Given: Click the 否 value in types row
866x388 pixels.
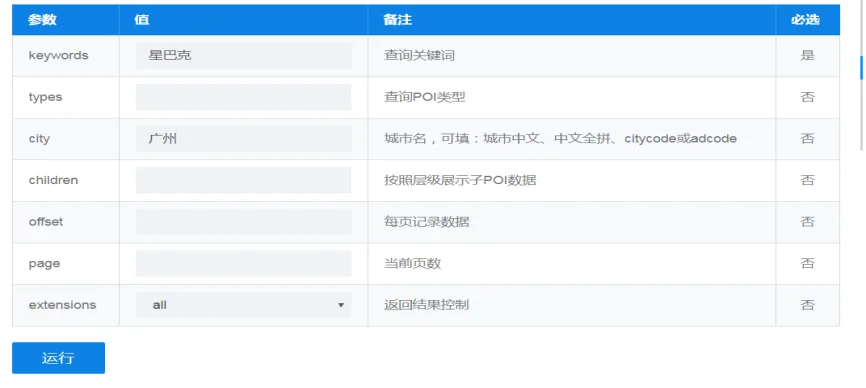Looking at the screenshot, I should coord(807,97).
